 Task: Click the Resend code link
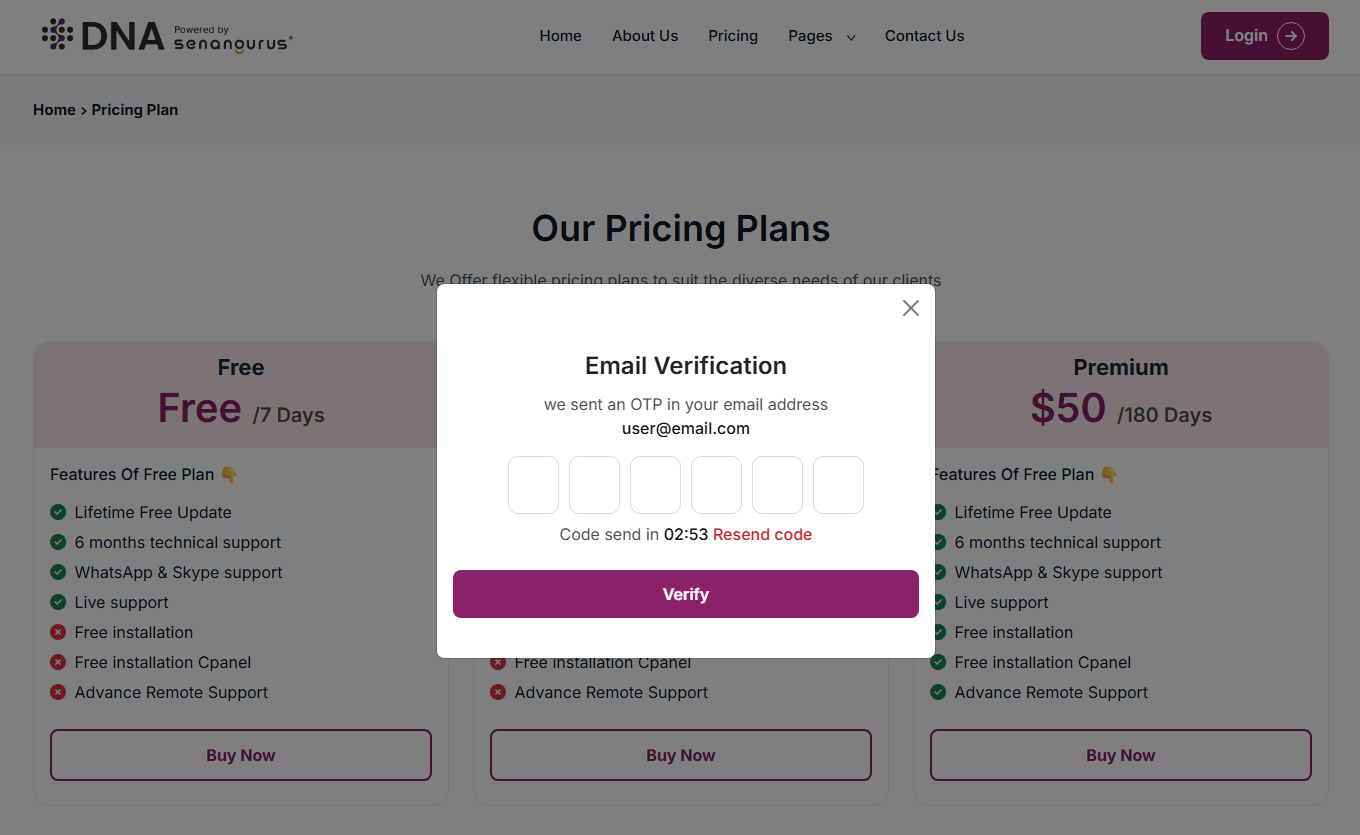tap(762, 534)
